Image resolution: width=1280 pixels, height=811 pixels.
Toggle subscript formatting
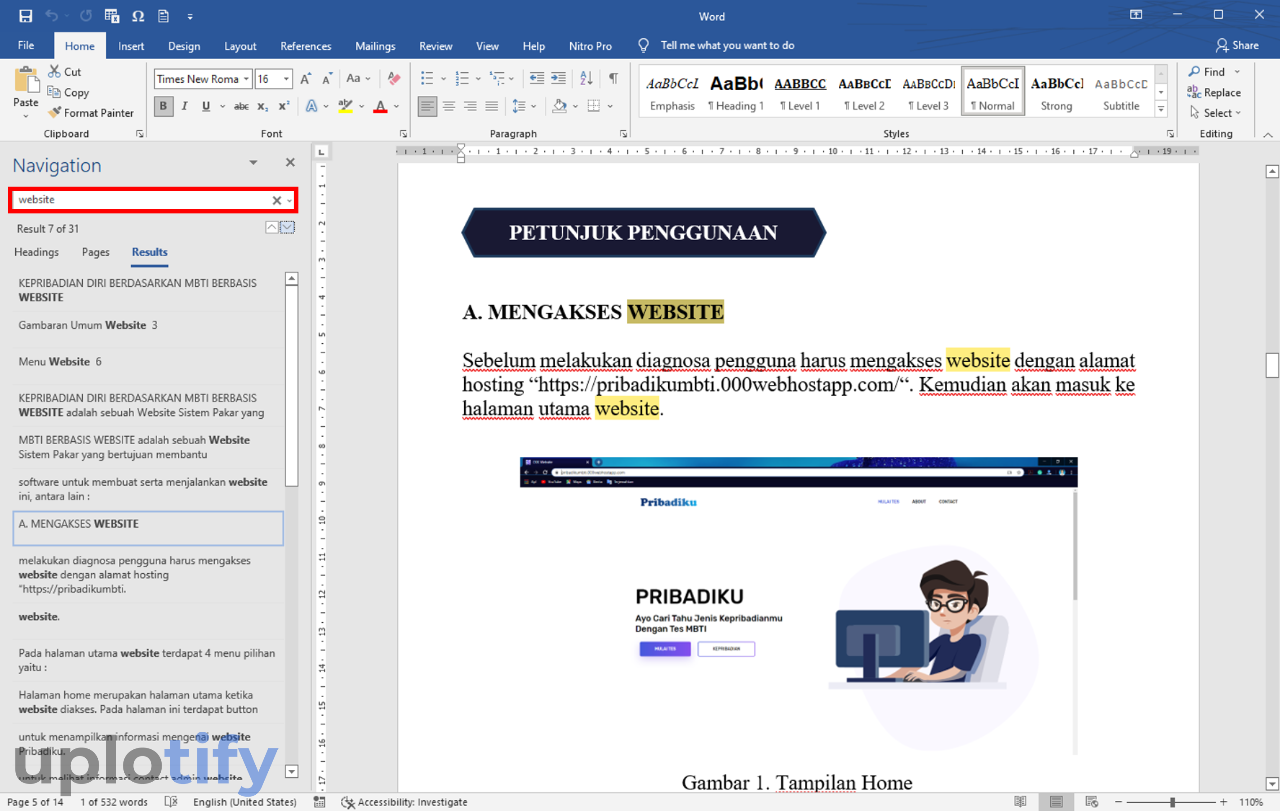[263, 106]
